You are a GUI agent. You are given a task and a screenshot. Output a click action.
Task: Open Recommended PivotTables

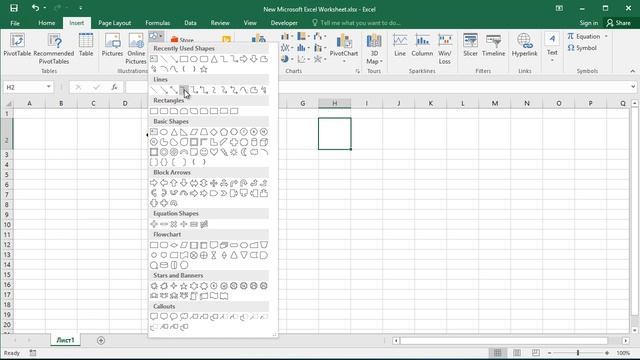pyautogui.click(x=54, y=49)
